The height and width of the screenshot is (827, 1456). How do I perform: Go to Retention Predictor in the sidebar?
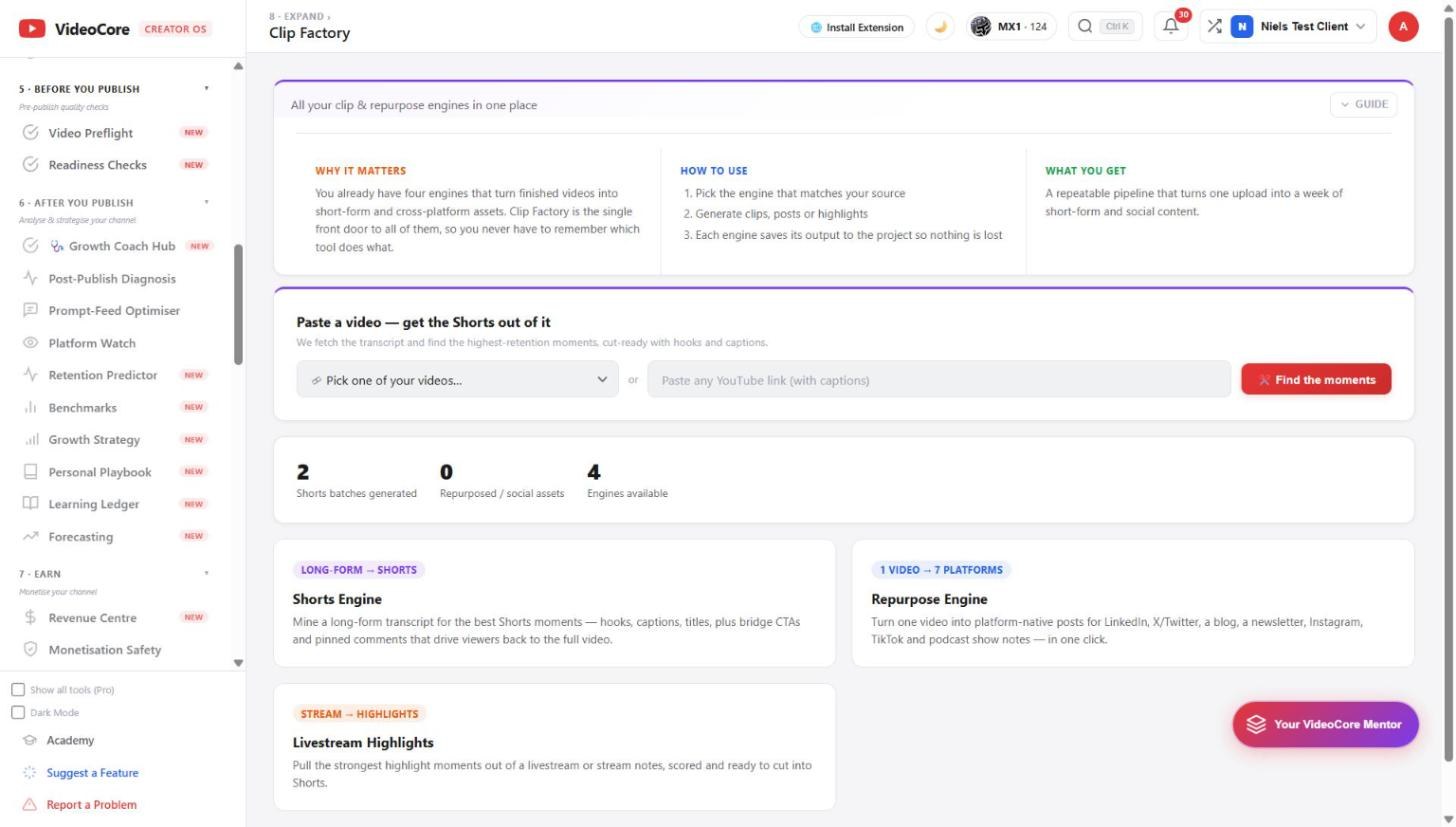tap(103, 376)
